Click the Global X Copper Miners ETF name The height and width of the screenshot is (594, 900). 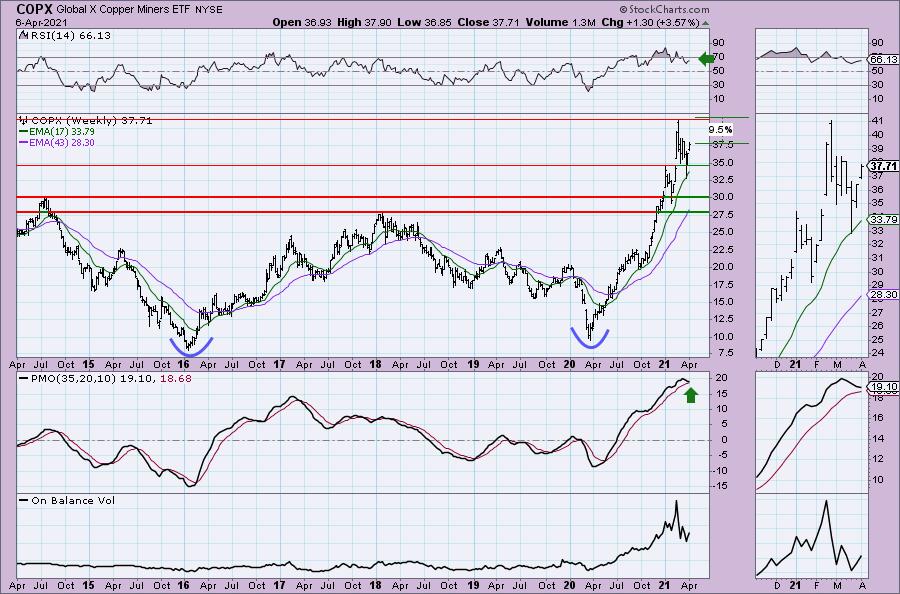click(x=125, y=10)
